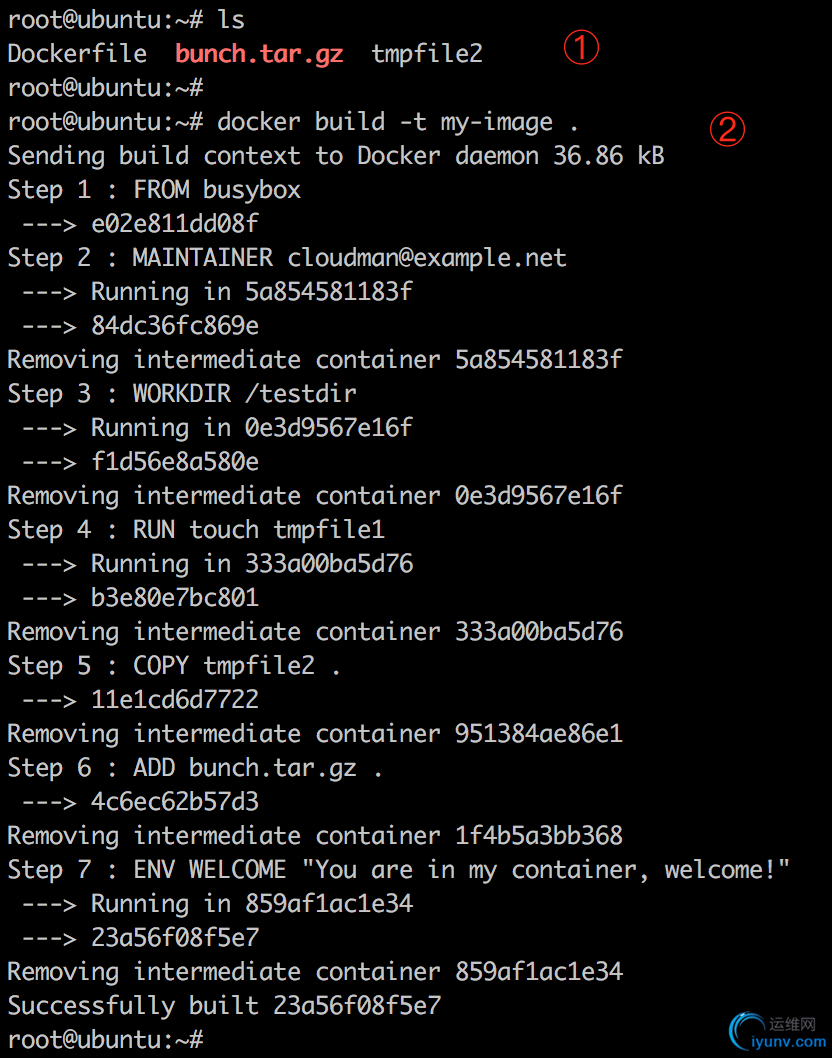Click the Step 1 FROM busybox line

(x=154, y=190)
